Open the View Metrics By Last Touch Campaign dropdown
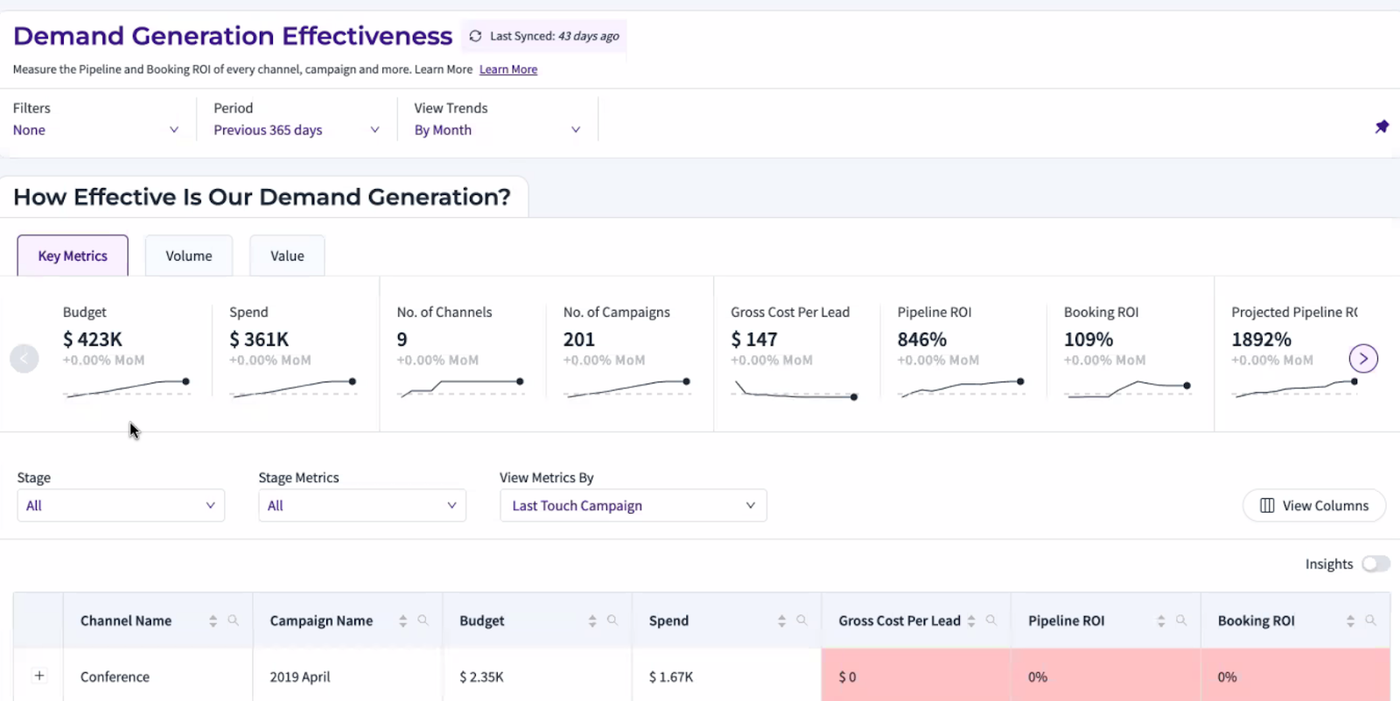Image resolution: width=1400 pixels, height=701 pixels. coord(633,506)
